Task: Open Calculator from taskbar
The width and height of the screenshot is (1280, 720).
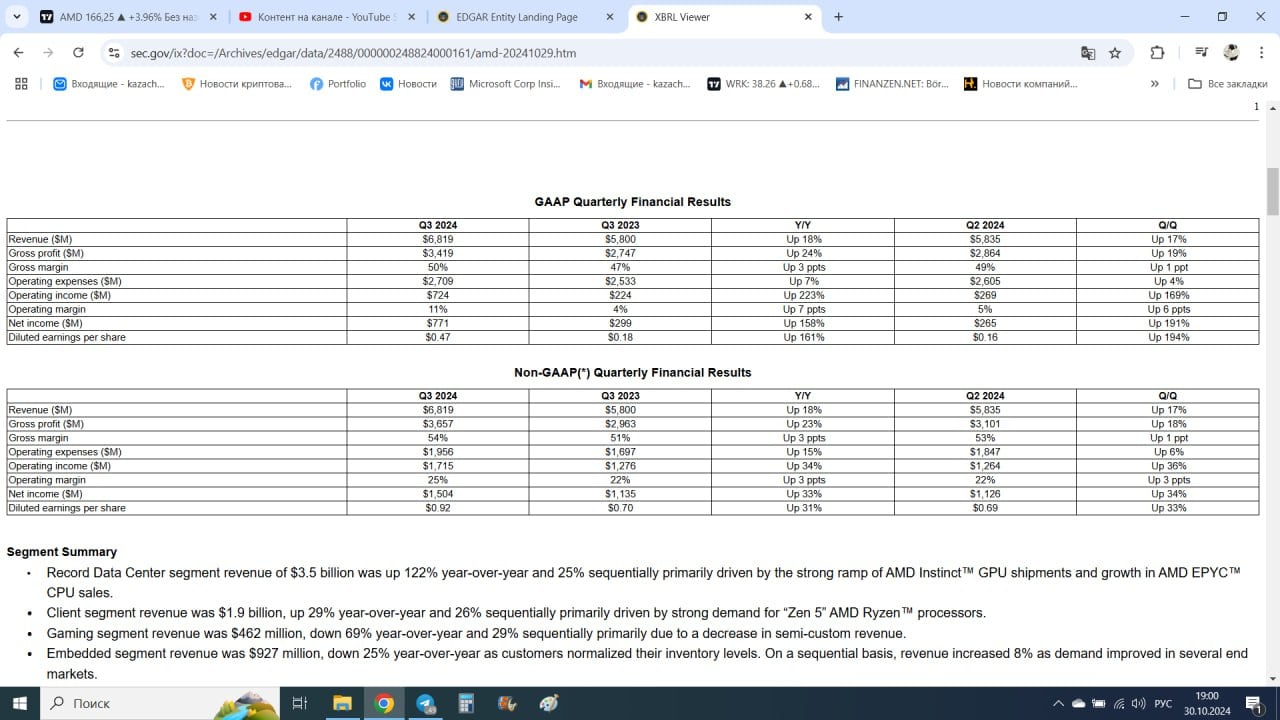Action: (466, 703)
